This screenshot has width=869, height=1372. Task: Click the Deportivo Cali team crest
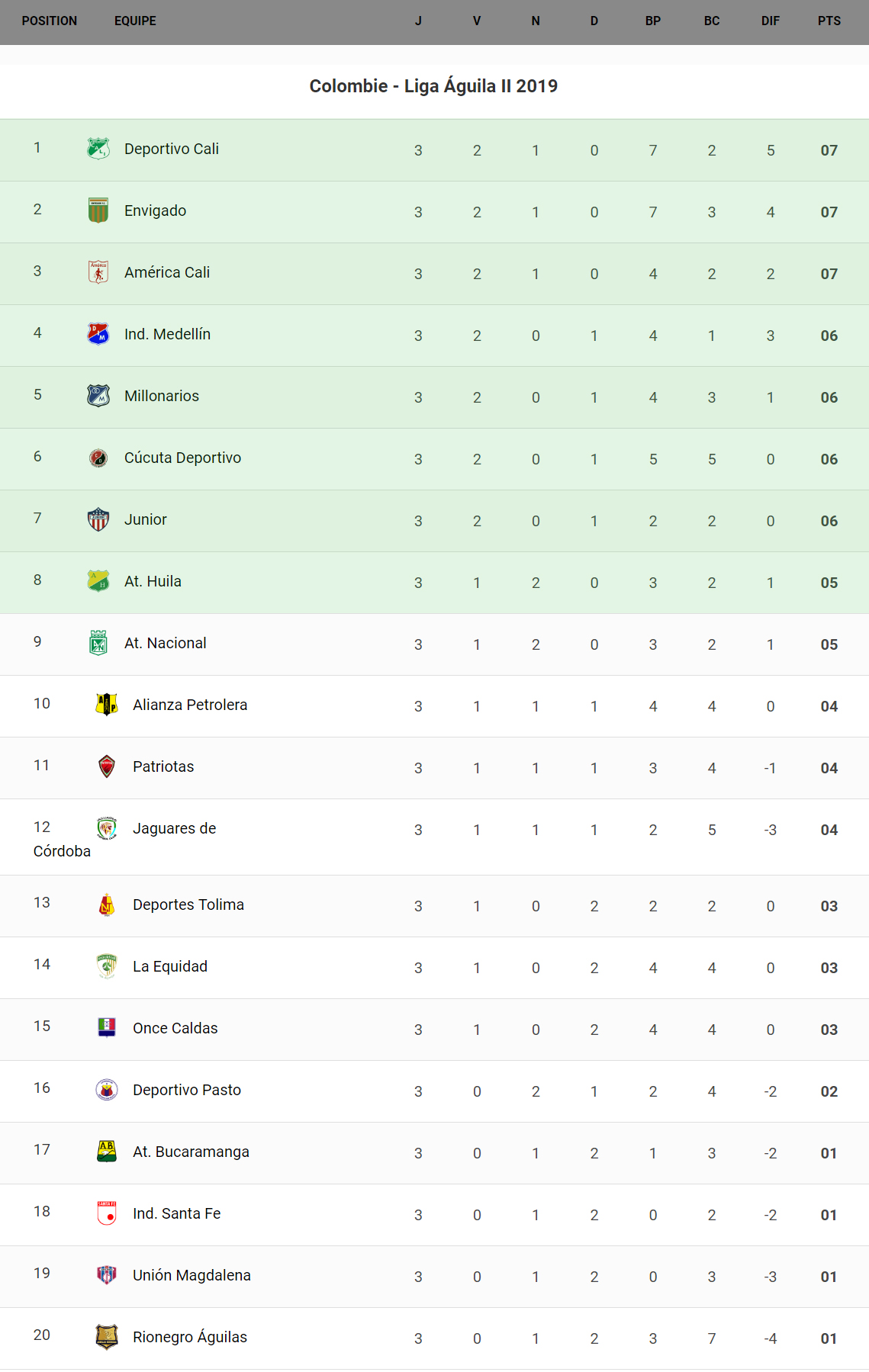(98, 149)
